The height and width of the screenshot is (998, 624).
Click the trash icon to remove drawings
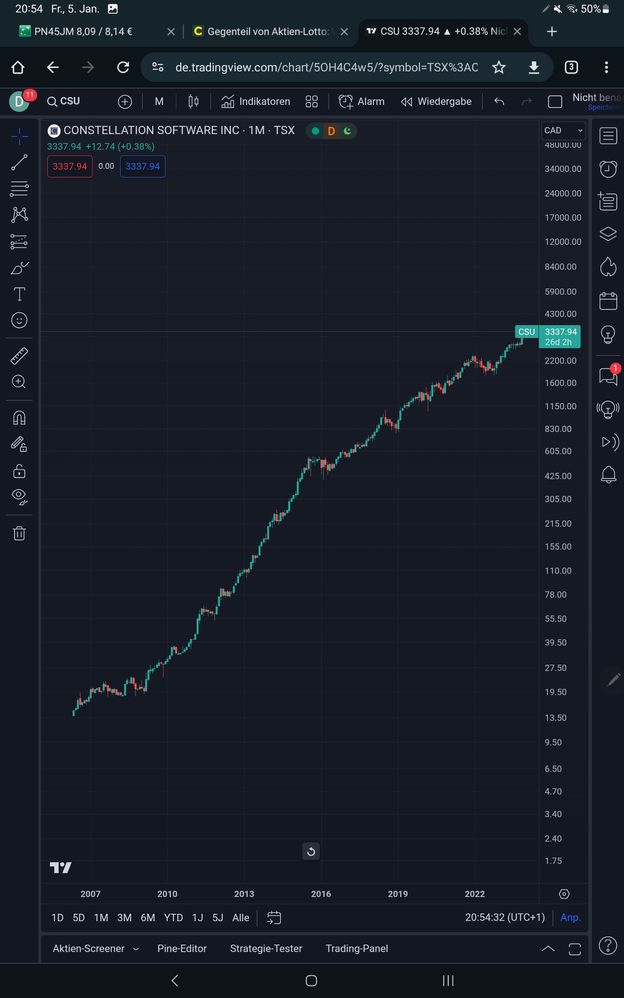click(x=19, y=533)
